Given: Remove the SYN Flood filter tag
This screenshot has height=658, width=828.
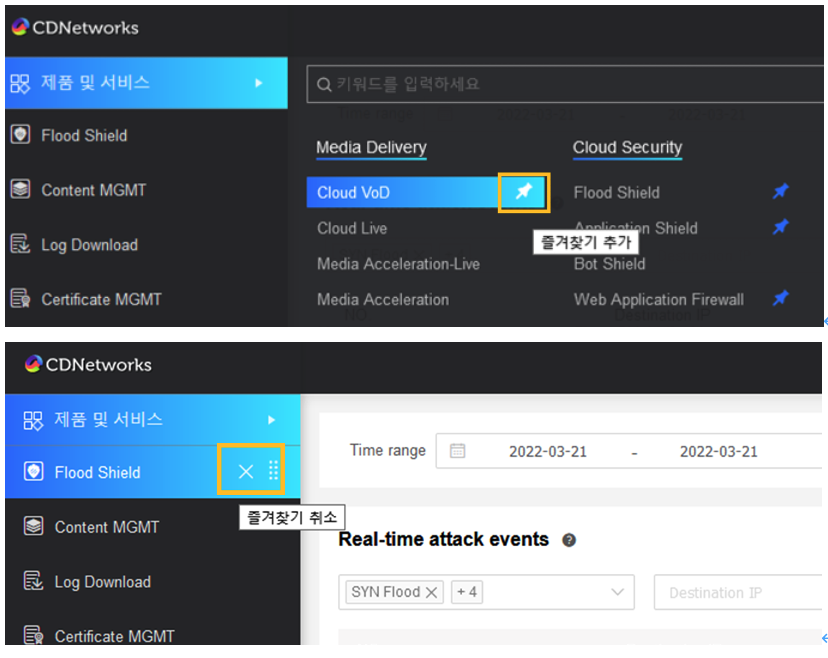Looking at the screenshot, I should pos(432,592).
